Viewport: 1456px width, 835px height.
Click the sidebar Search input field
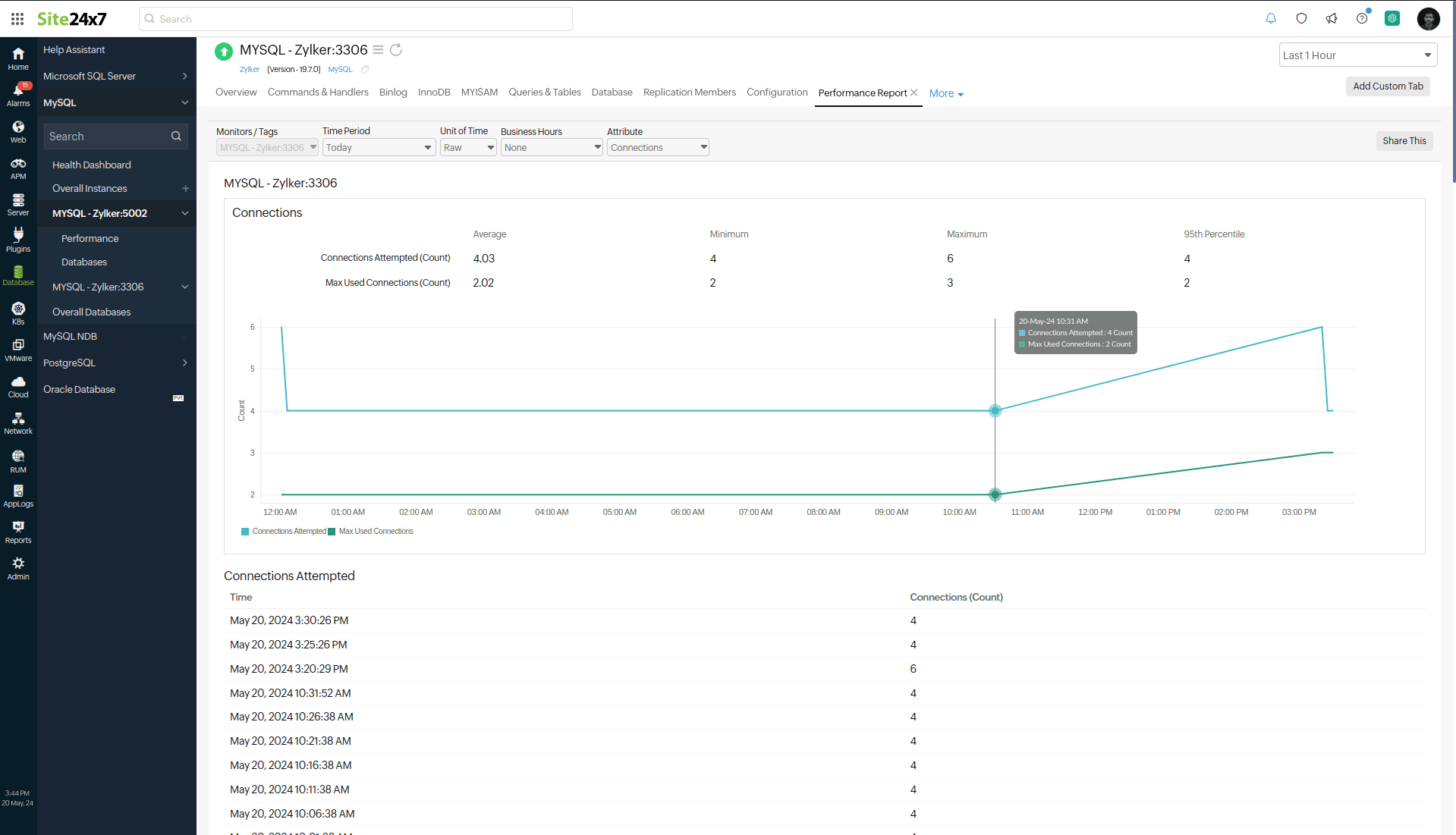108,137
